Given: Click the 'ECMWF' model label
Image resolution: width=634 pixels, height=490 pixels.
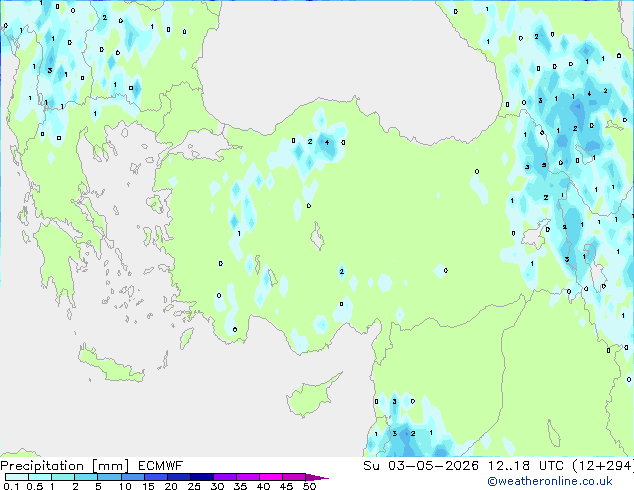Looking at the screenshot, I should (x=161, y=466).
